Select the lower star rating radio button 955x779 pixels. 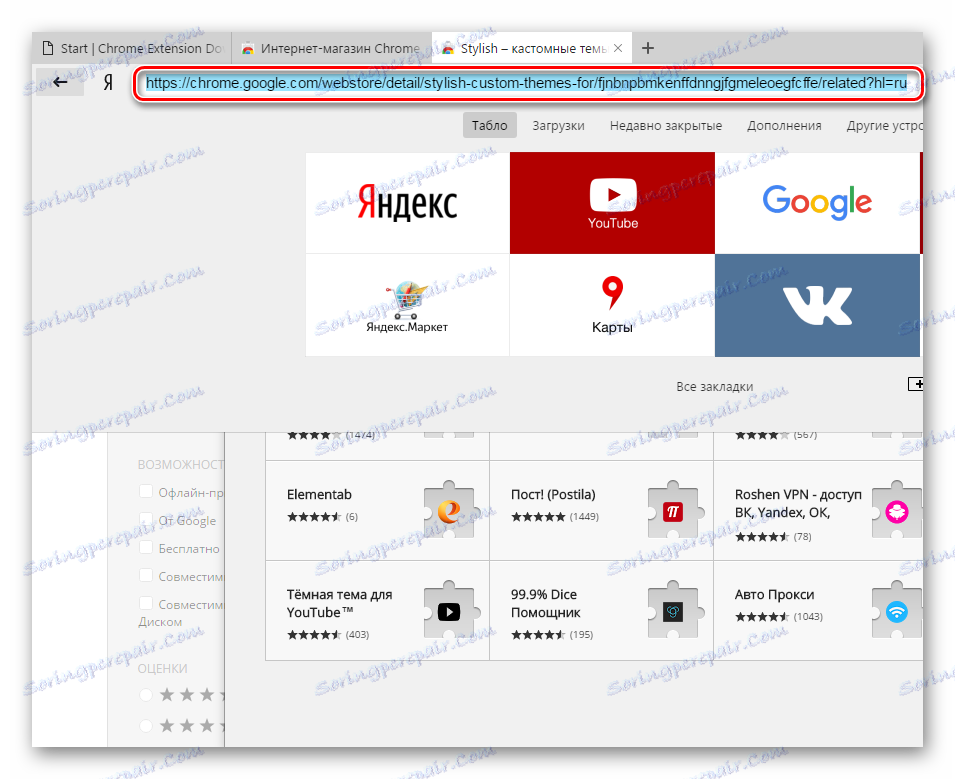coord(146,725)
